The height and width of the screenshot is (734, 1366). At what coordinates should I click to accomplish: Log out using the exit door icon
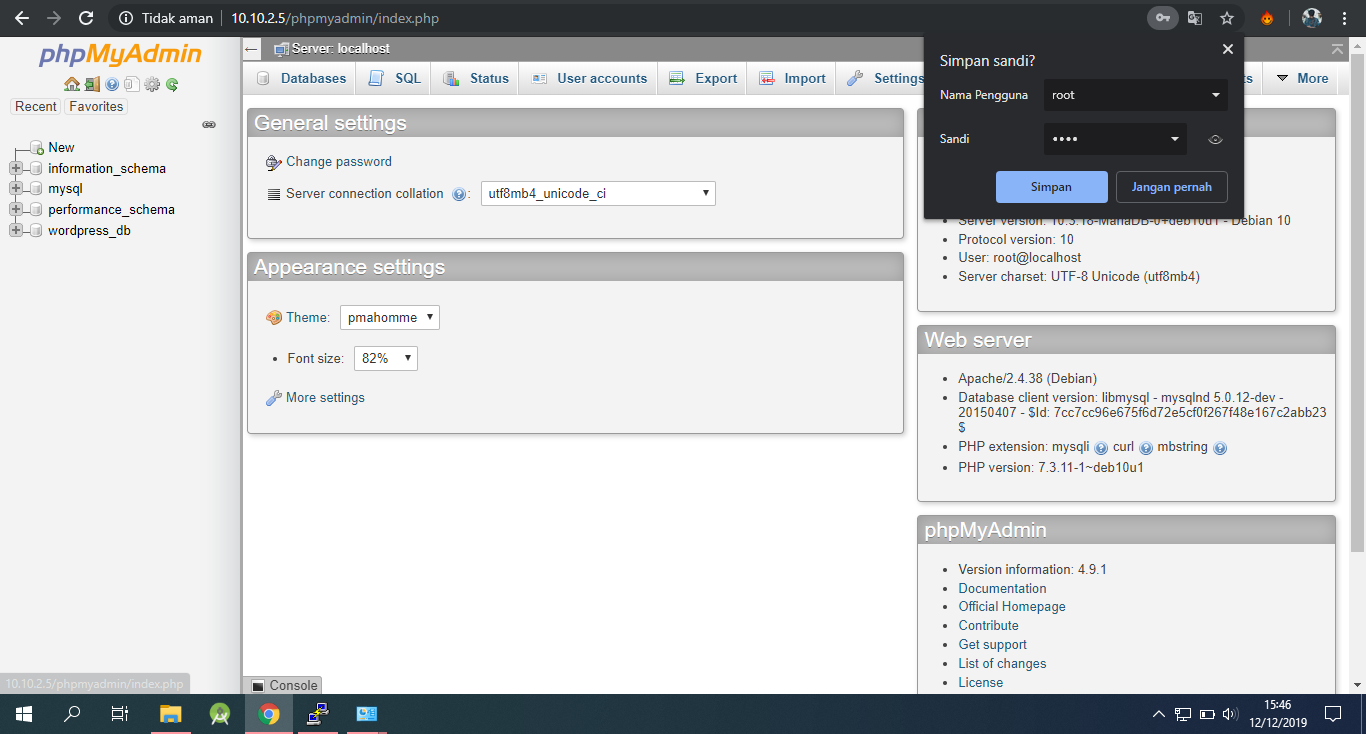[92, 84]
